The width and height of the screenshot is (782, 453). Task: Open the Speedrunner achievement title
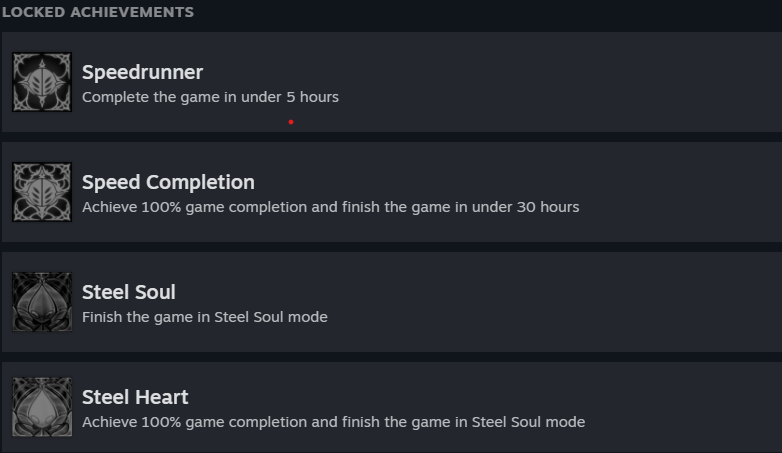tap(142, 72)
